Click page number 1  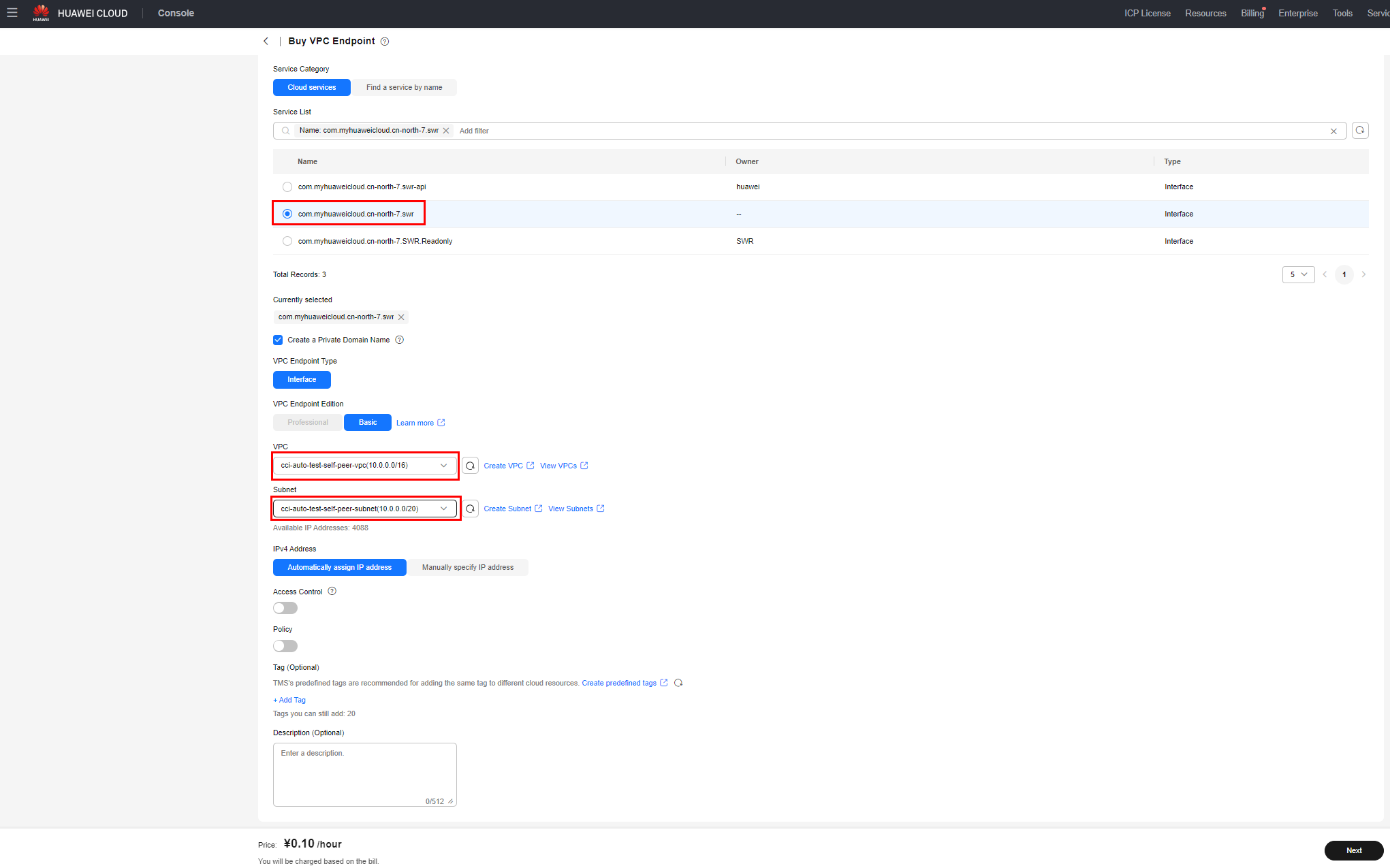[x=1344, y=274]
